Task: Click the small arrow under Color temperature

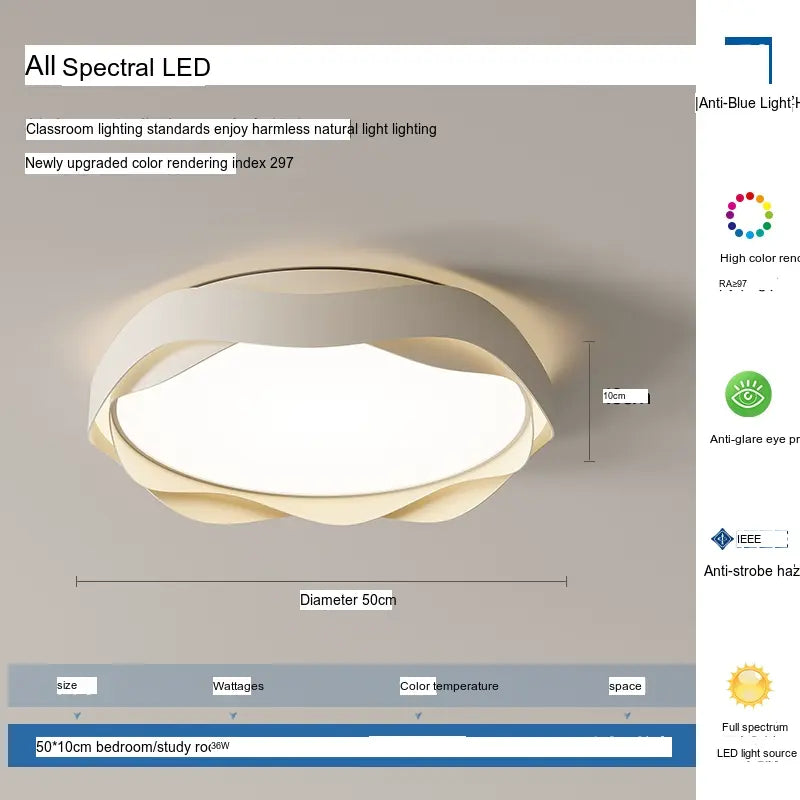Action: [418, 716]
